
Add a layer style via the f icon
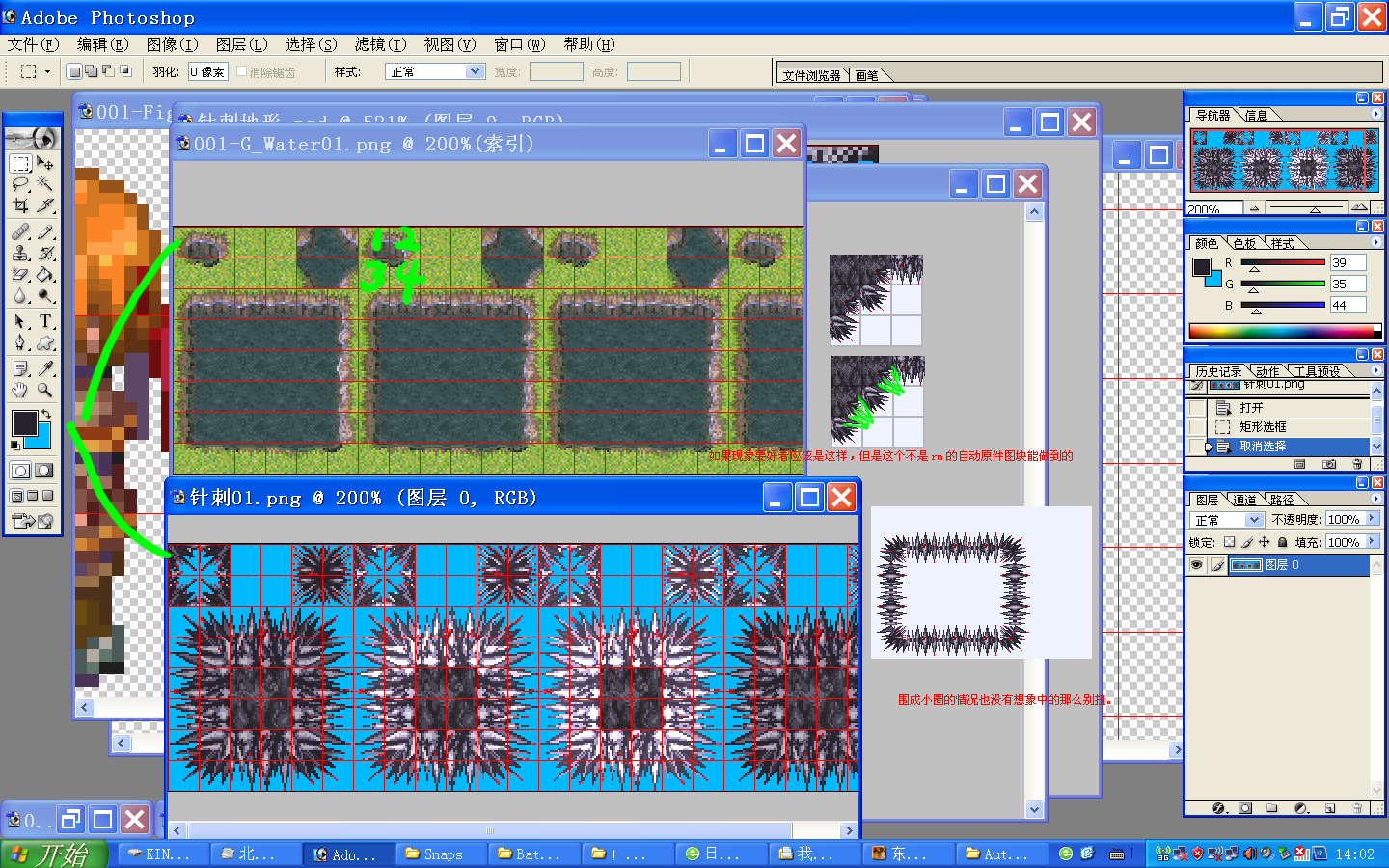1218,808
